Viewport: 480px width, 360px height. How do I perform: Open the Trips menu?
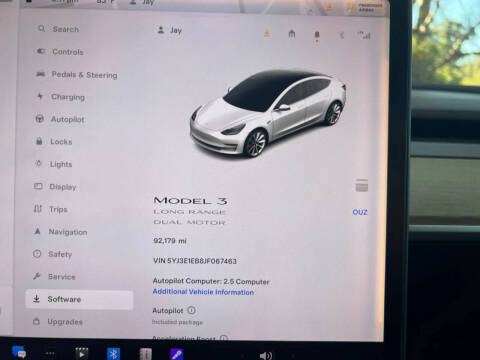pyautogui.click(x=50, y=209)
